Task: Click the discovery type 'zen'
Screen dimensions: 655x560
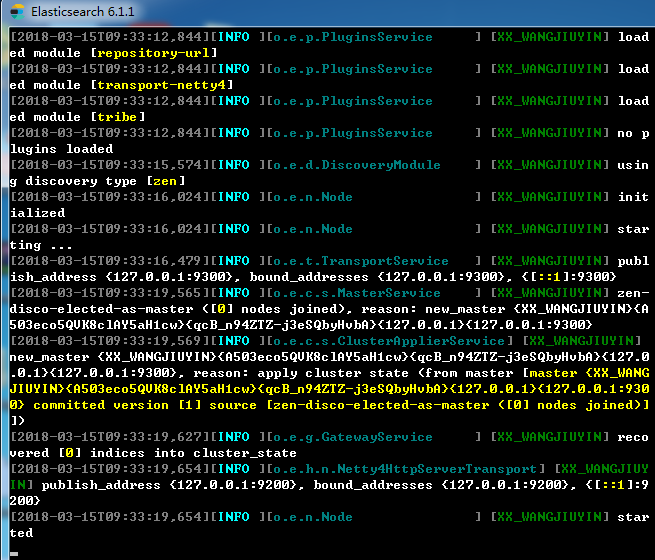Action: (x=165, y=181)
